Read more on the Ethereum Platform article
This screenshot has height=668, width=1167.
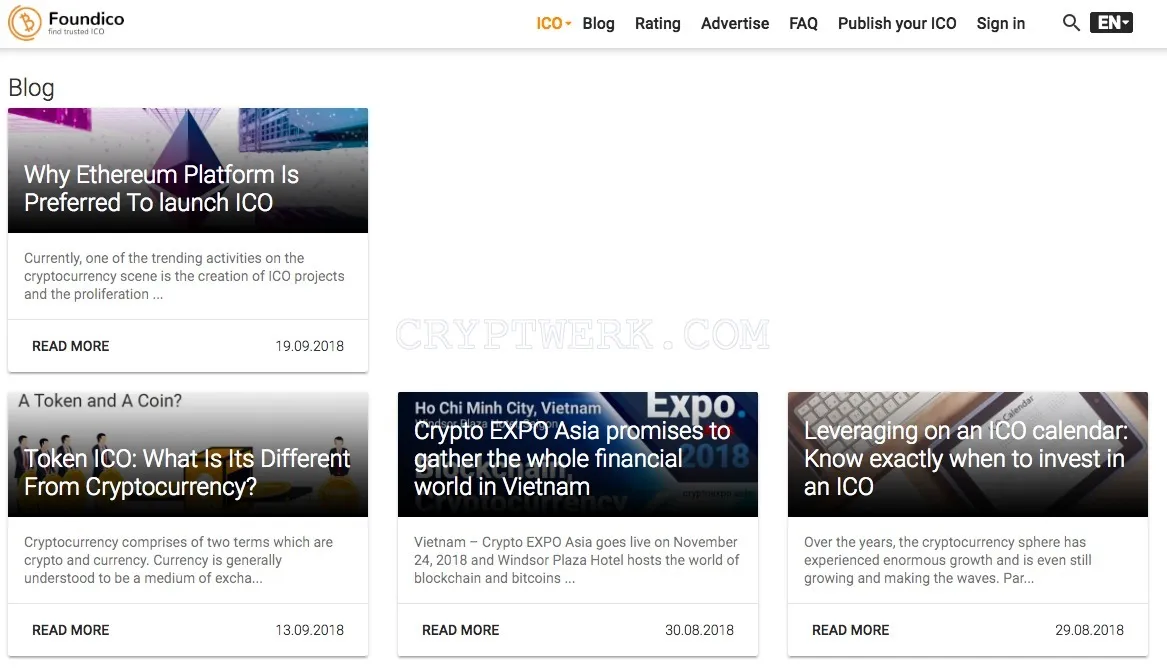tap(71, 346)
